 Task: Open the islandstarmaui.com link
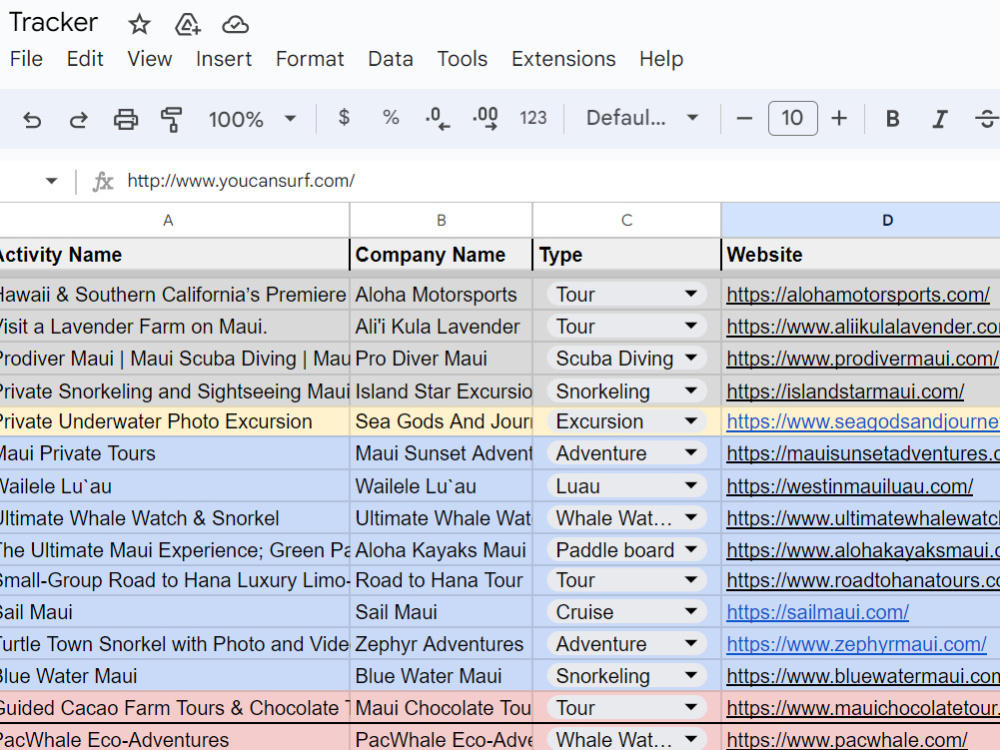[845, 391]
